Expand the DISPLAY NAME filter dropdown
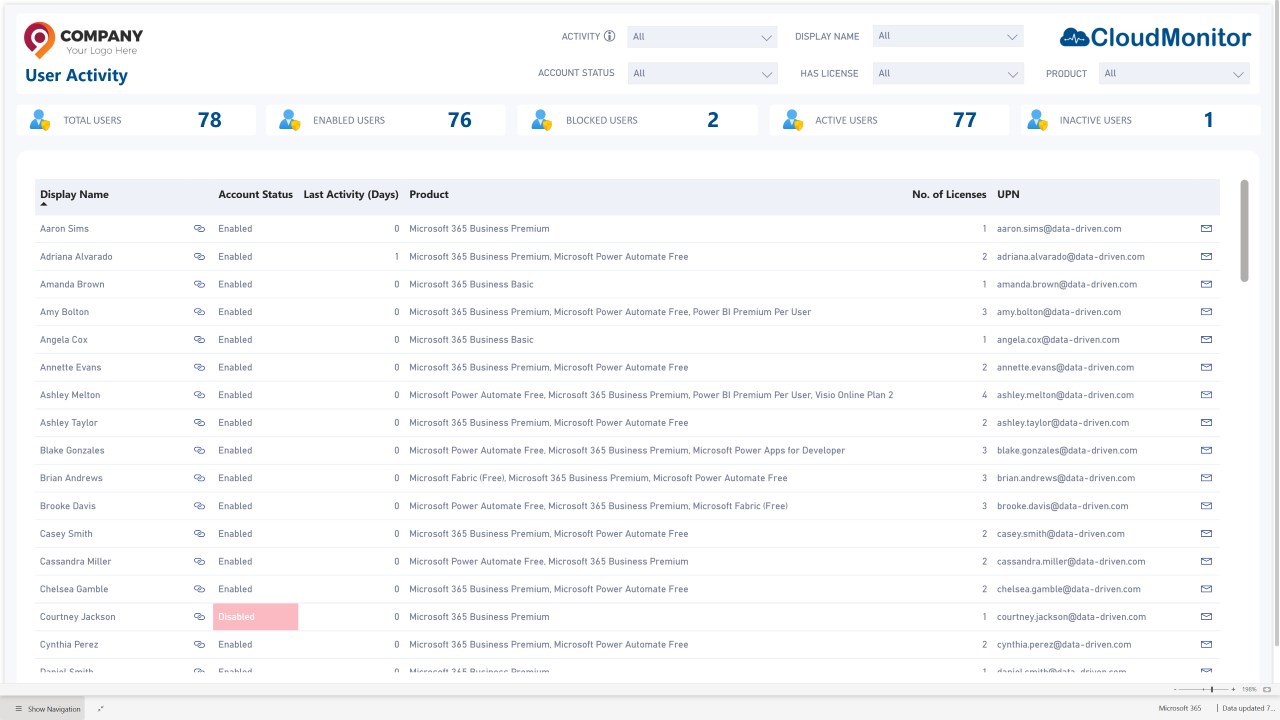 [x=948, y=37]
